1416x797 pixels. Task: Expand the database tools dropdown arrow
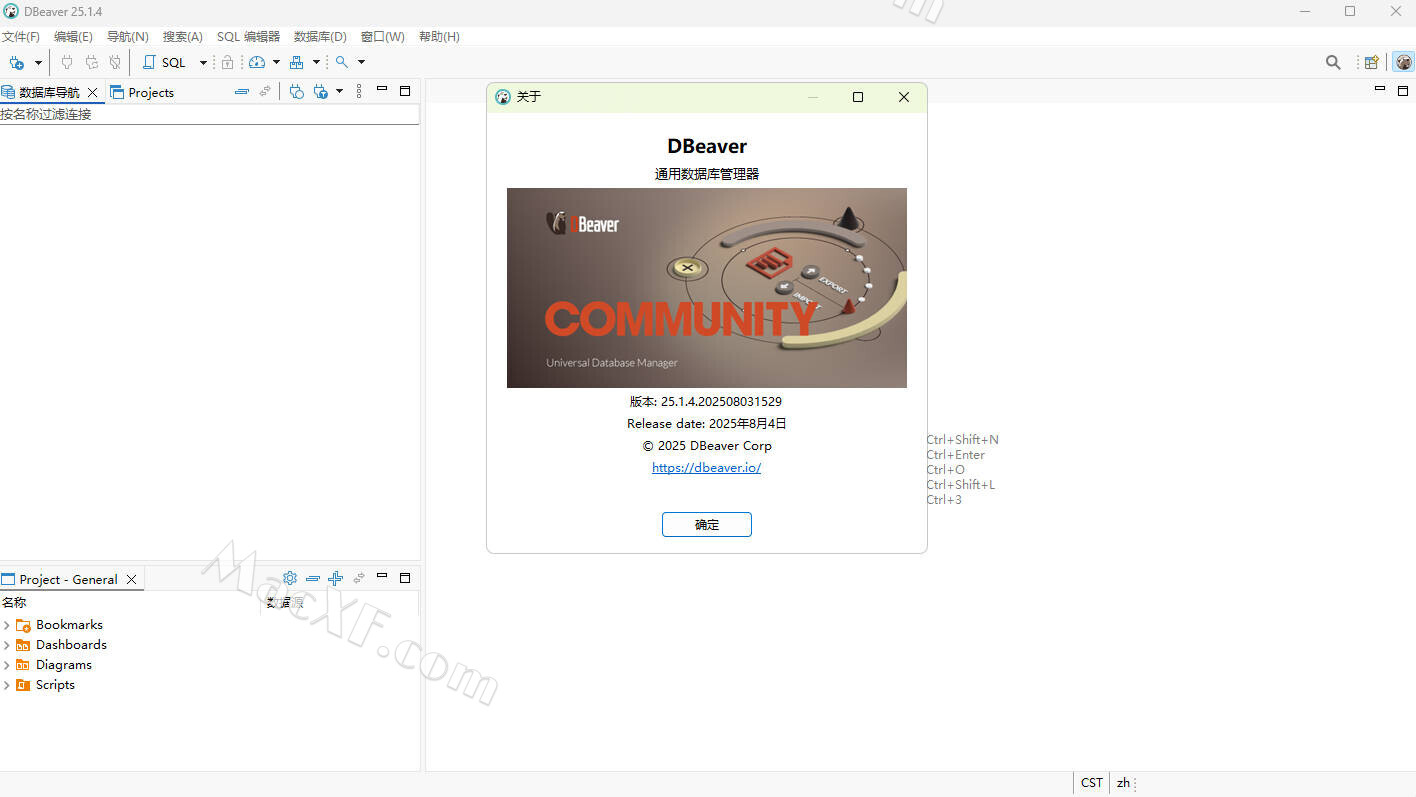pos(316,62)
